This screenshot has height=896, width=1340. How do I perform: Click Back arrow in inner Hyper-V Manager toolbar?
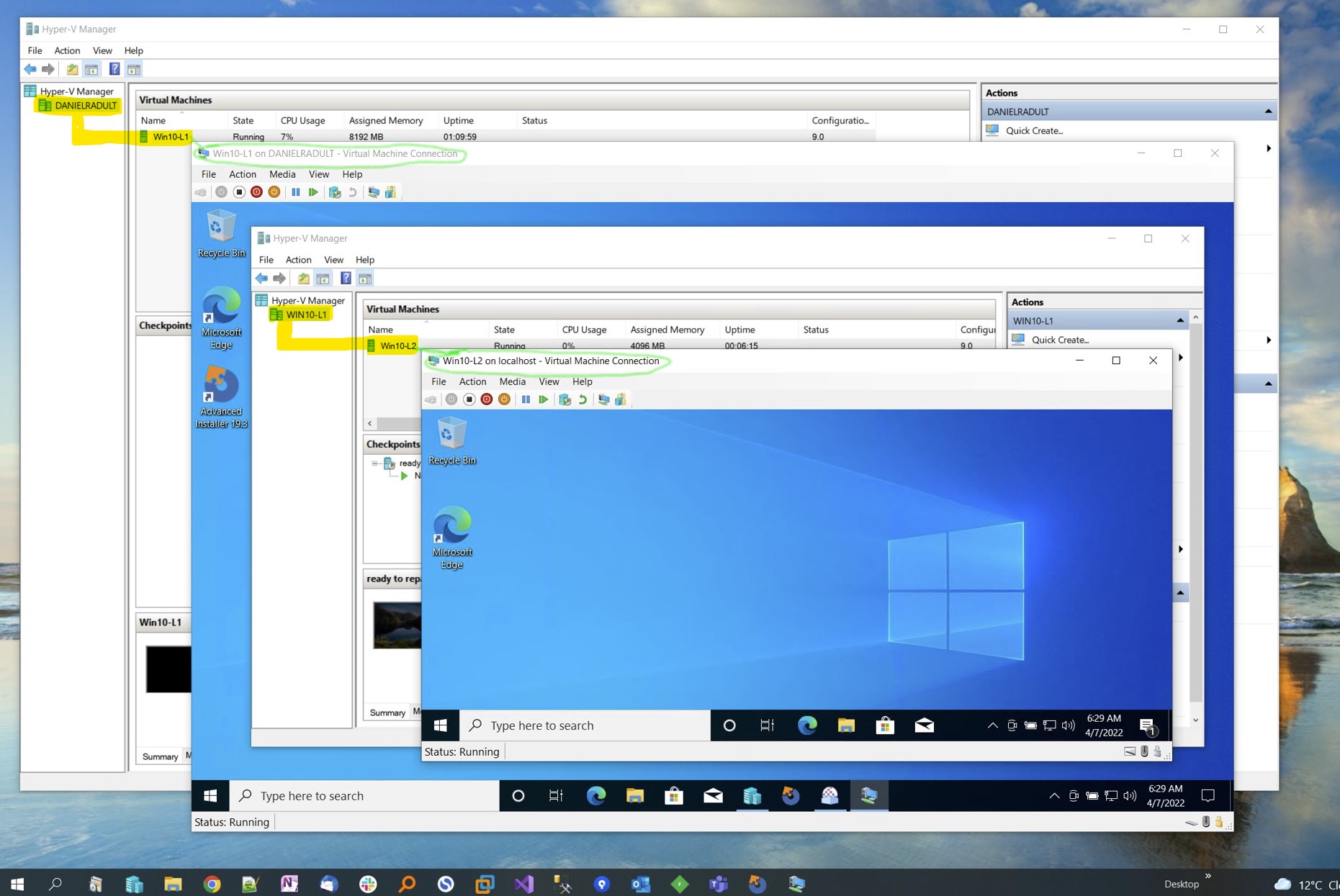pyautogui.click(x=261, y=279)
